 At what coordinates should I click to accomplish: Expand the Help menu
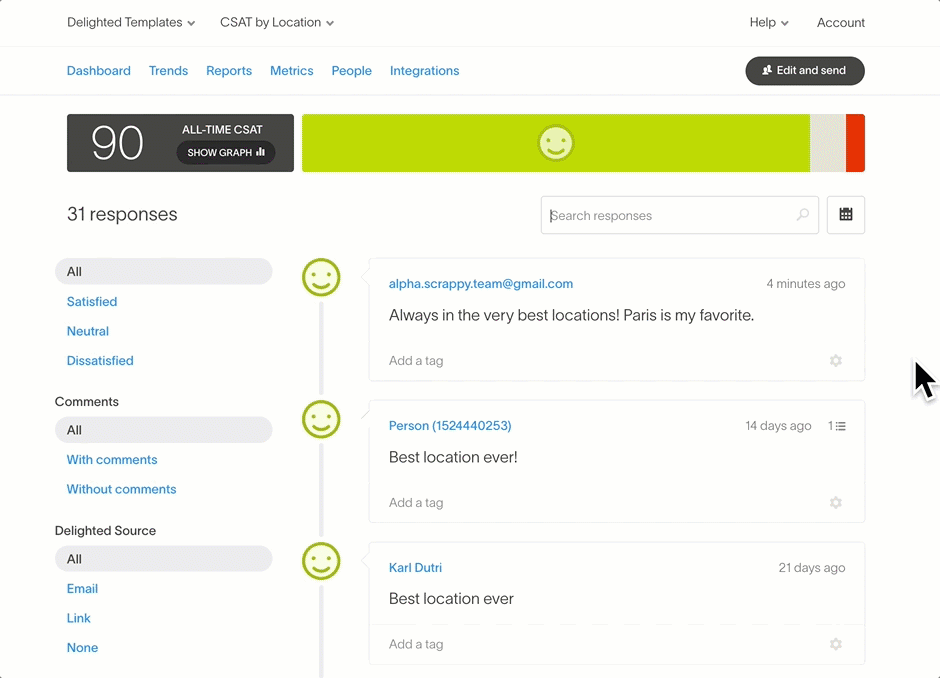(768, 23)
